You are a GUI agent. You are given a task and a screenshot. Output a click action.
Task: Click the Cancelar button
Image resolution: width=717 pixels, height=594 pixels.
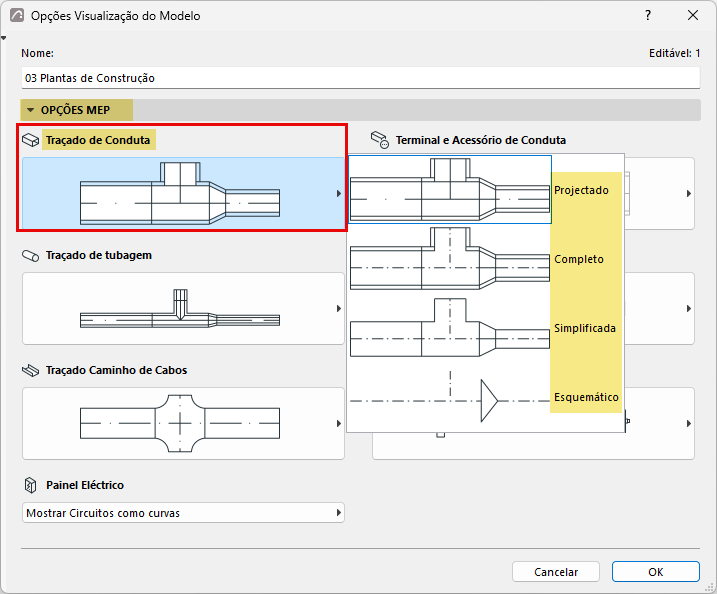(x=556, y=572)
